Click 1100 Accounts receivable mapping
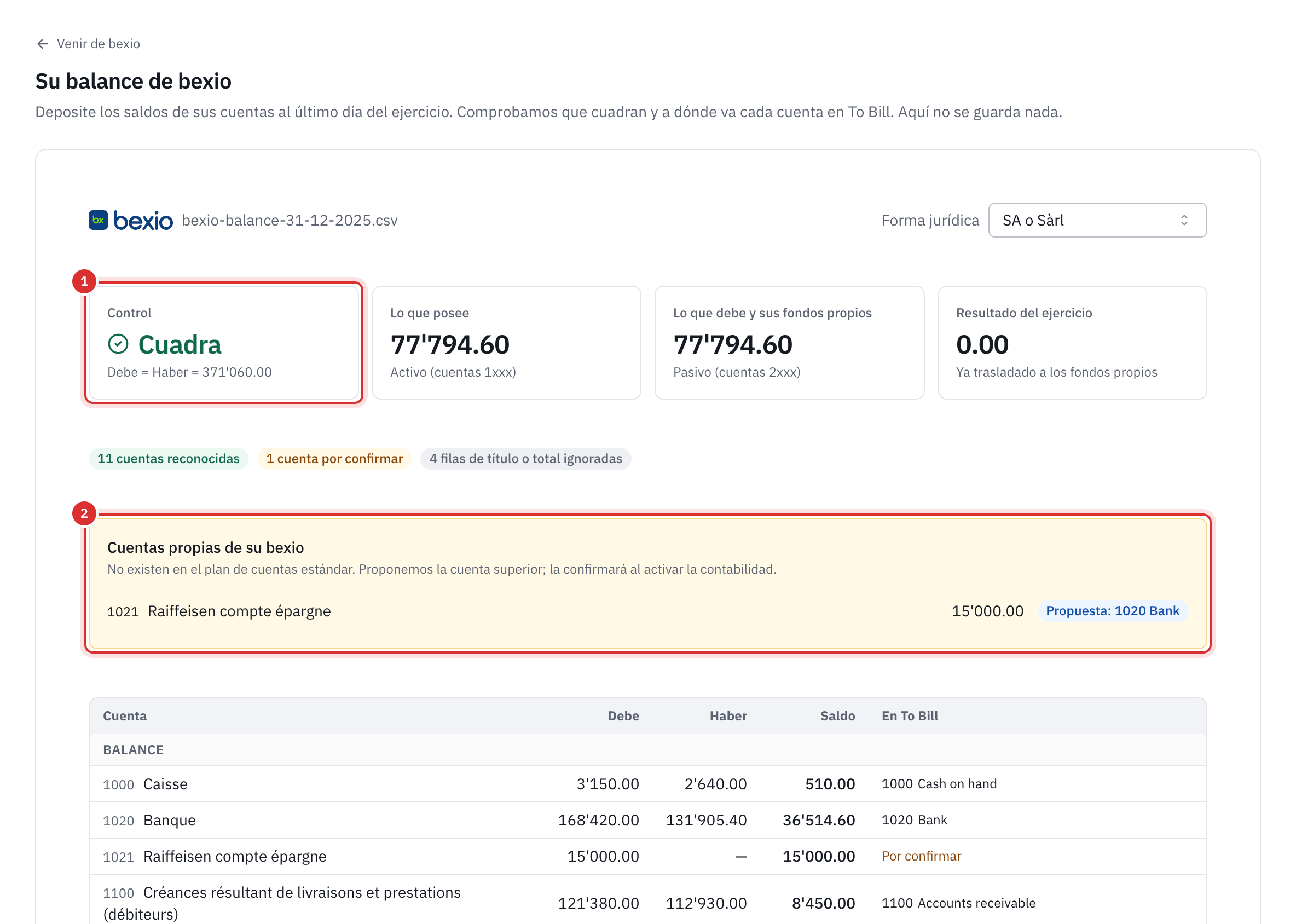The height and width of the screenshot is (924, 1296). coord(959,903)
